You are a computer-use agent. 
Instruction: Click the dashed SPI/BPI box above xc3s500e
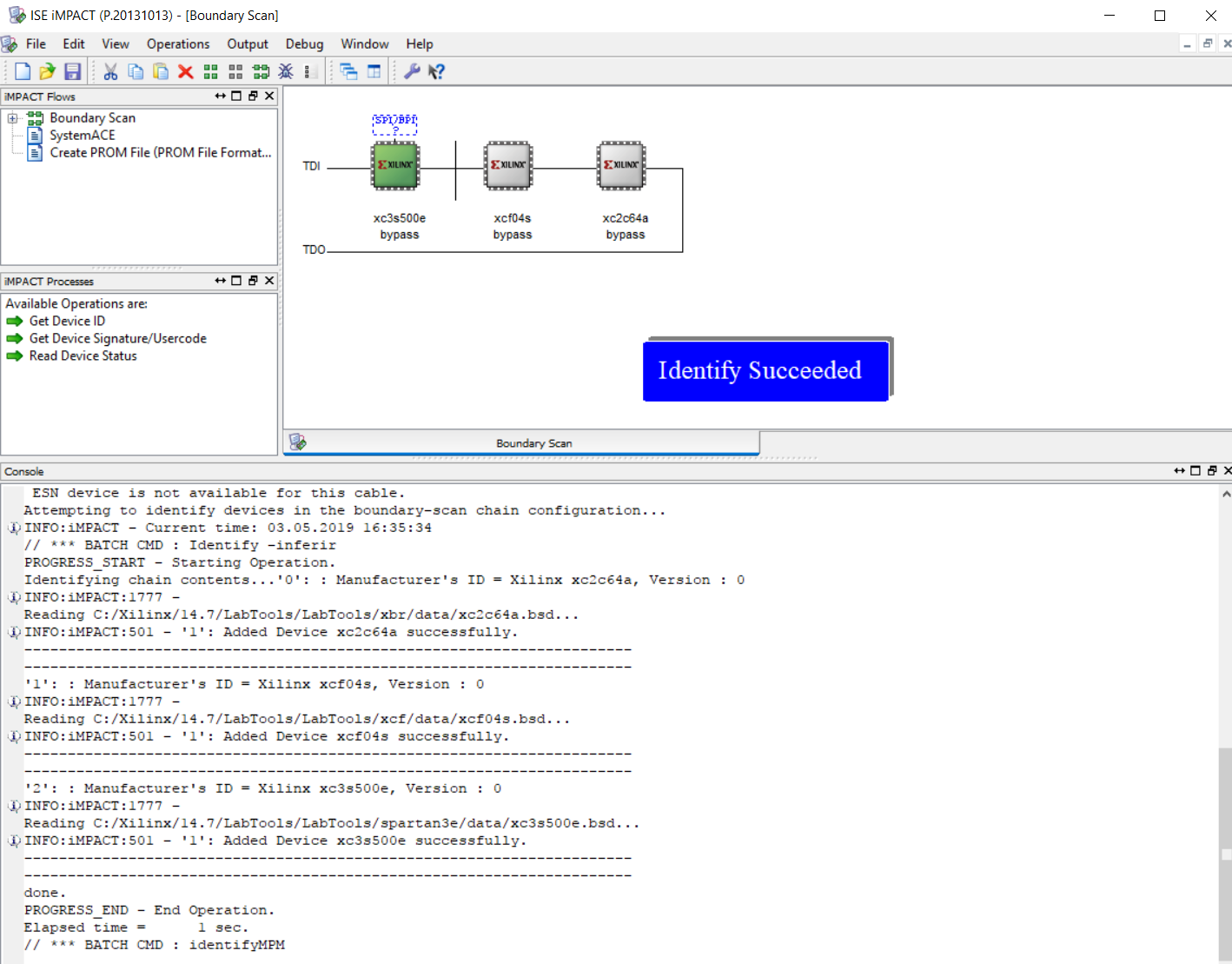pyautogui.click(x=395, y=124)
